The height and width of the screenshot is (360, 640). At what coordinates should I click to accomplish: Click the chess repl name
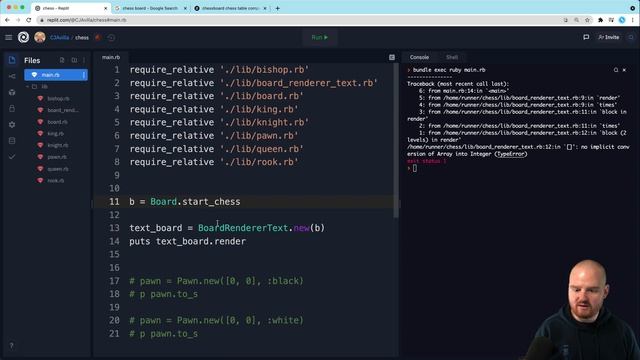click(x=82, y=38)
